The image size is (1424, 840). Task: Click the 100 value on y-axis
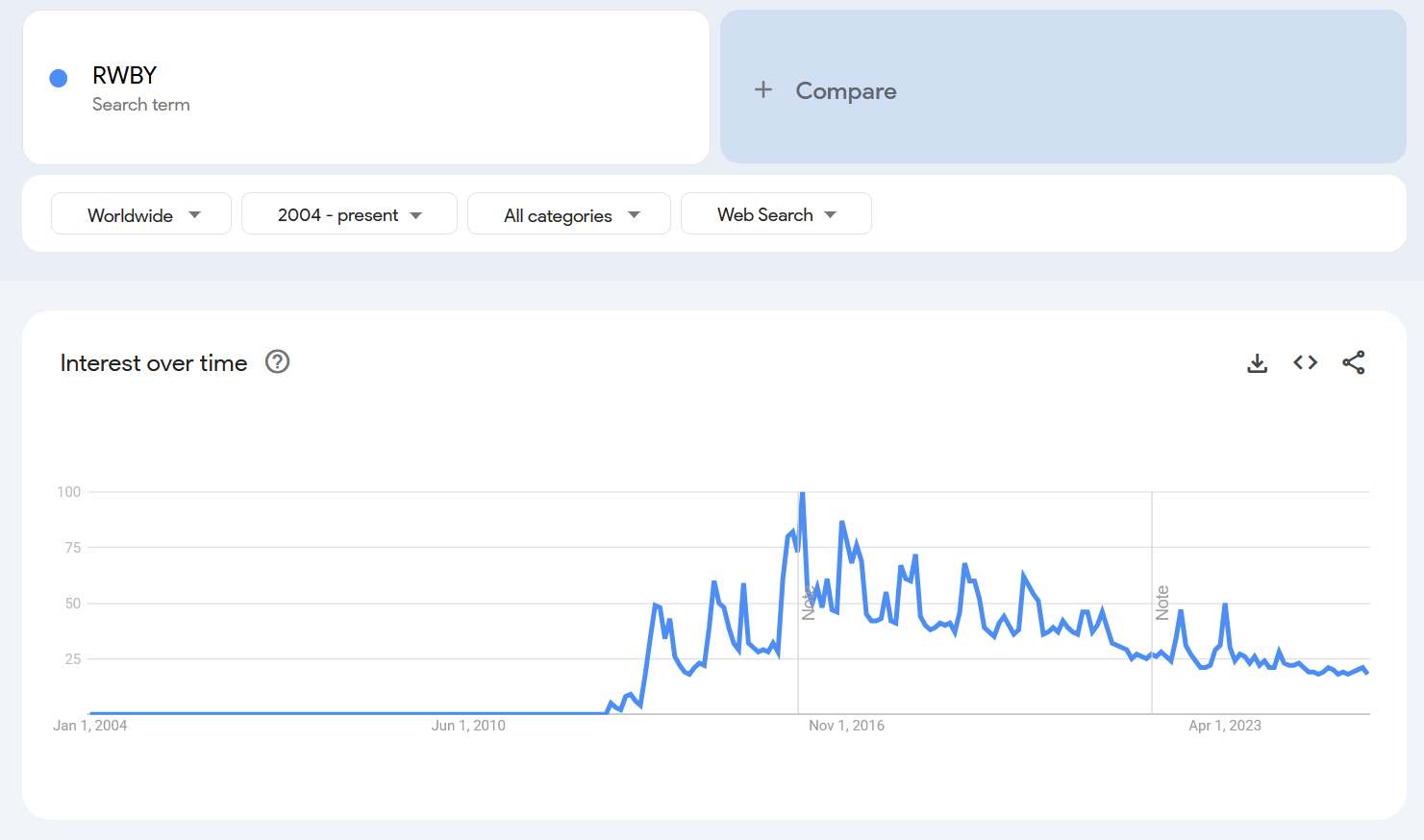click(69, 492)
